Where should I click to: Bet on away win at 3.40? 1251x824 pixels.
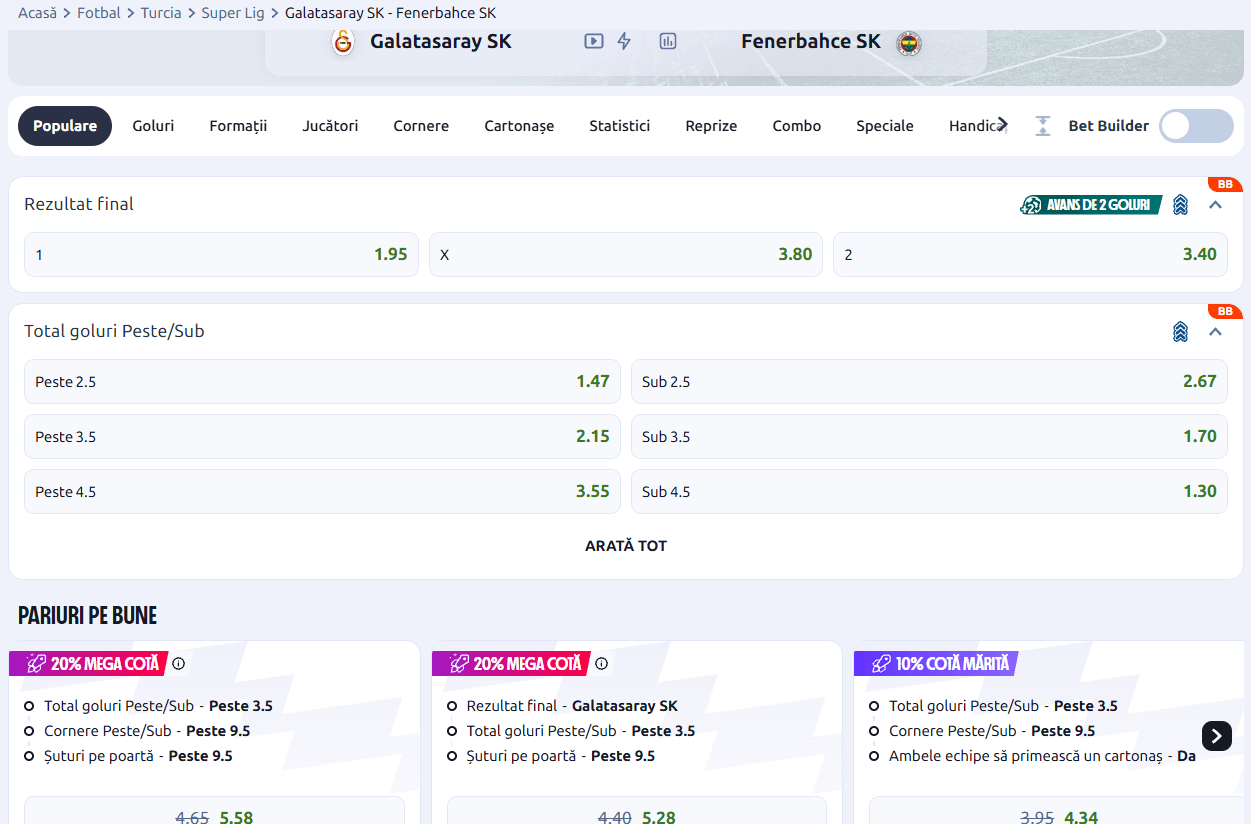tap(1030, 254)
